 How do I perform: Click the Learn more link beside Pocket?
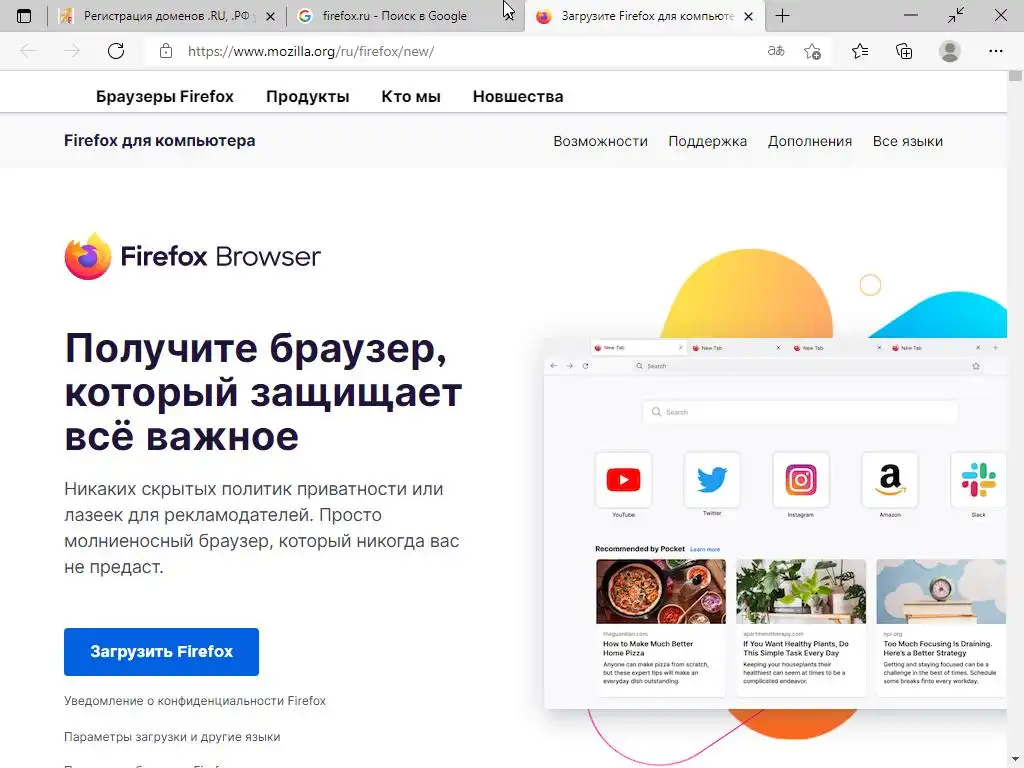[705, 549]
